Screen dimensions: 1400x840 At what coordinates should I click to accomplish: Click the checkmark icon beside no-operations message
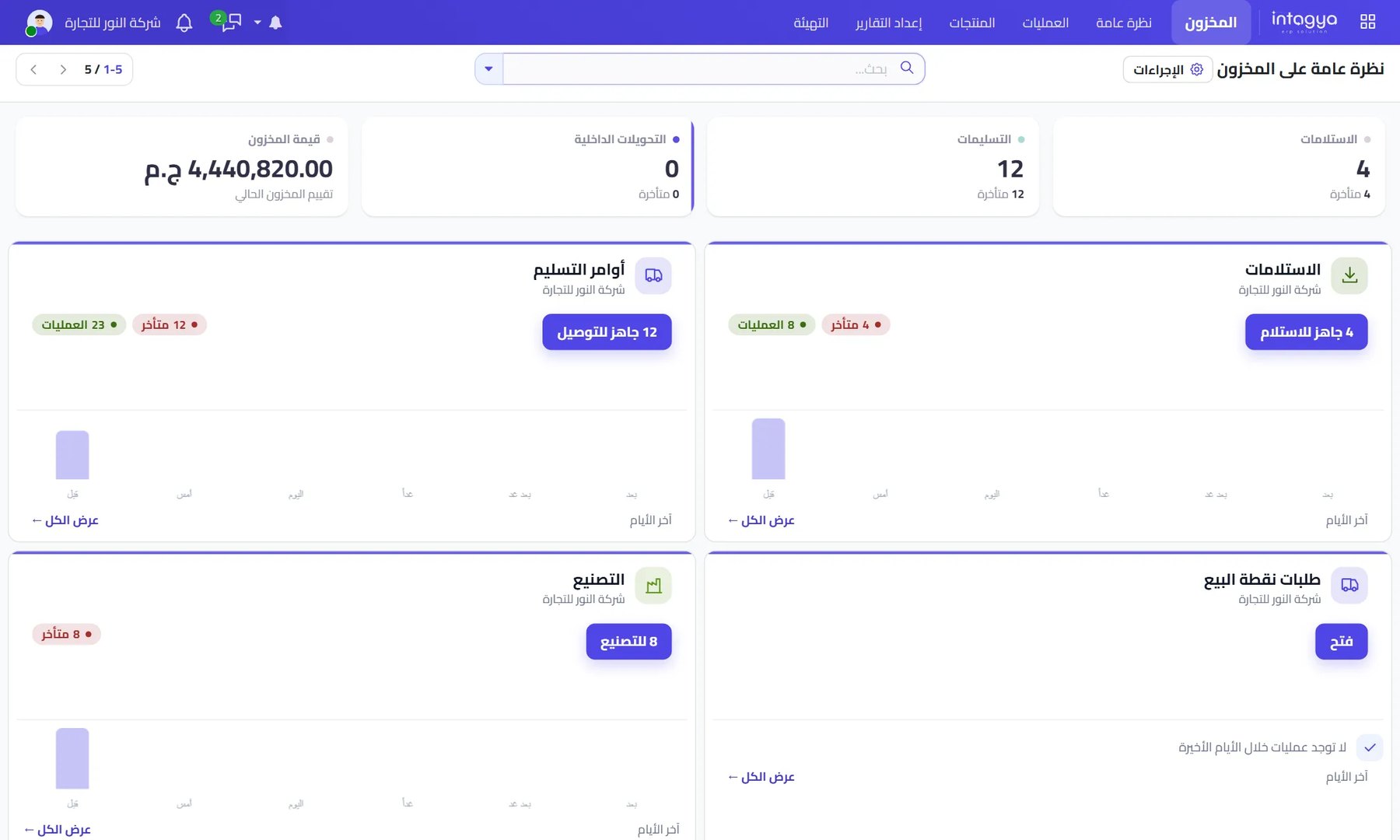pyautogui.click(x=1370, y=747)
